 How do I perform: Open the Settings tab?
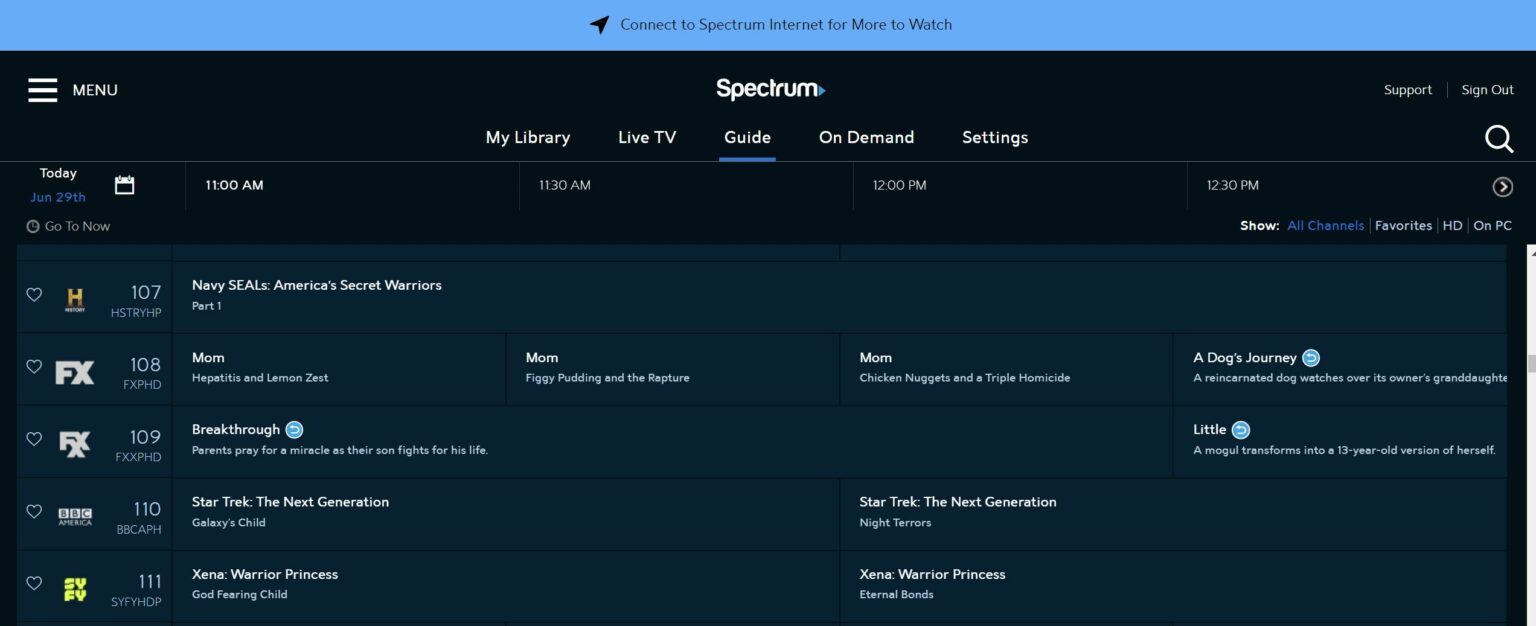(x=995, y=137)
